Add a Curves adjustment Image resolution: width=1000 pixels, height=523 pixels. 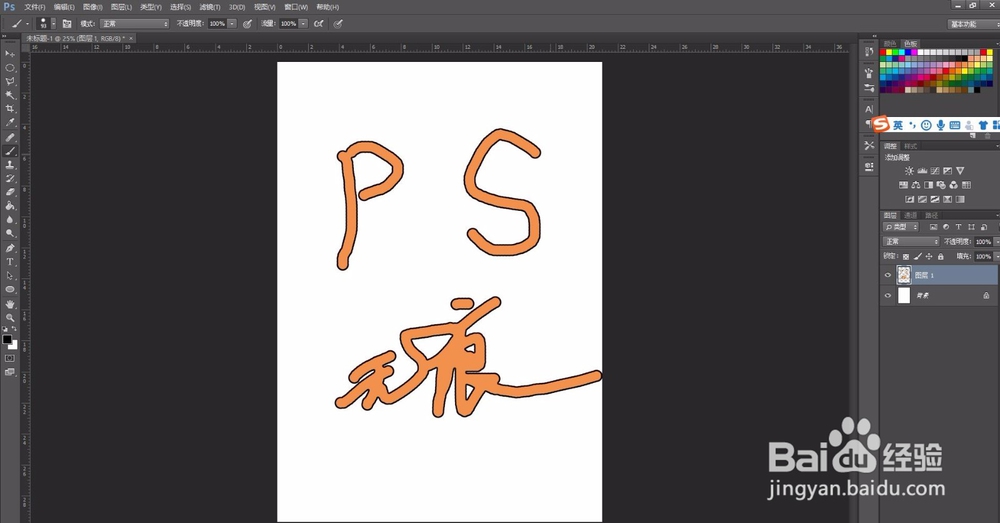point(935,171)
